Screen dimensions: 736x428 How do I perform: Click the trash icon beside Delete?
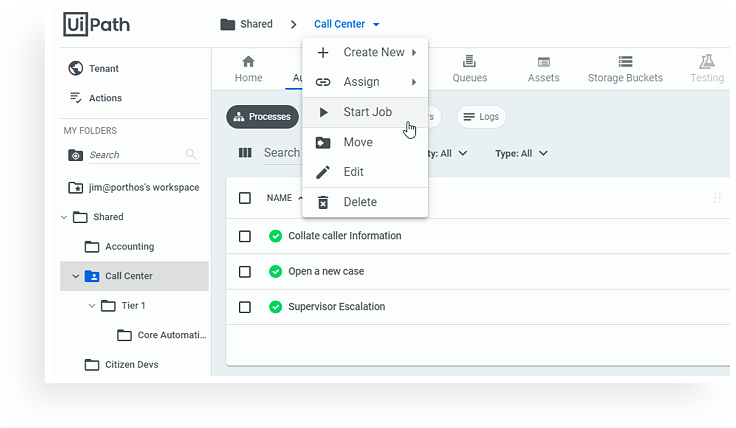click(x=323, y=202)
